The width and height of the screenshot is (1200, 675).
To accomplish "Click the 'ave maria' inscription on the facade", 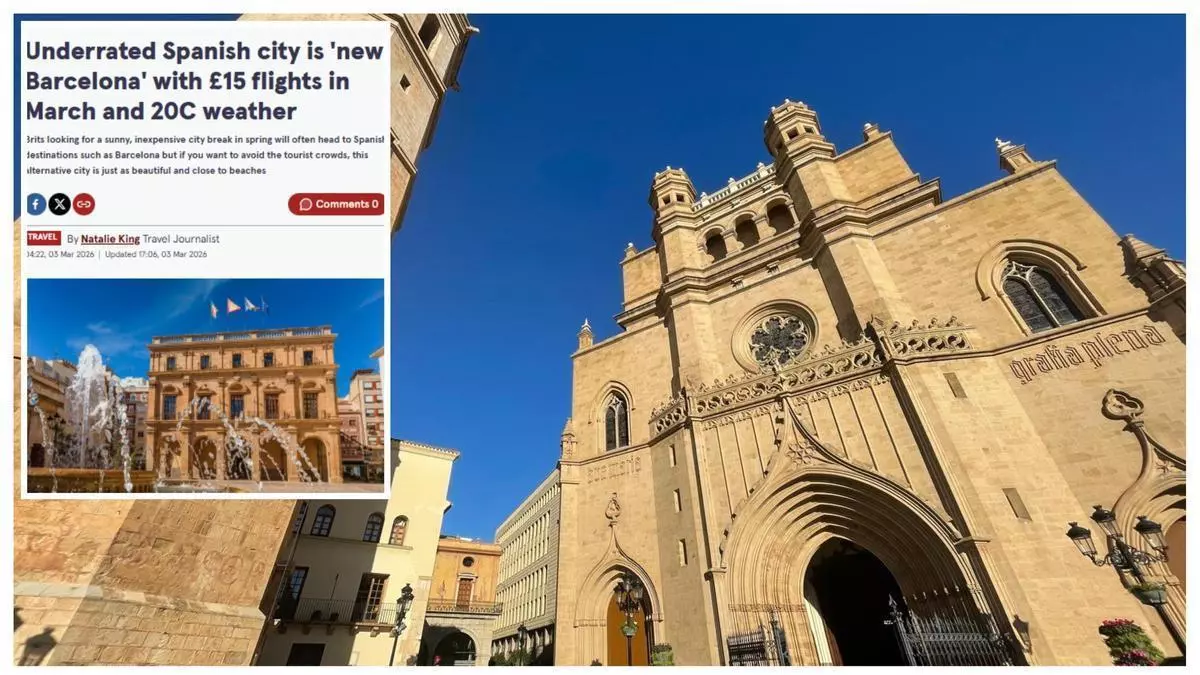I will pos(612,468).
